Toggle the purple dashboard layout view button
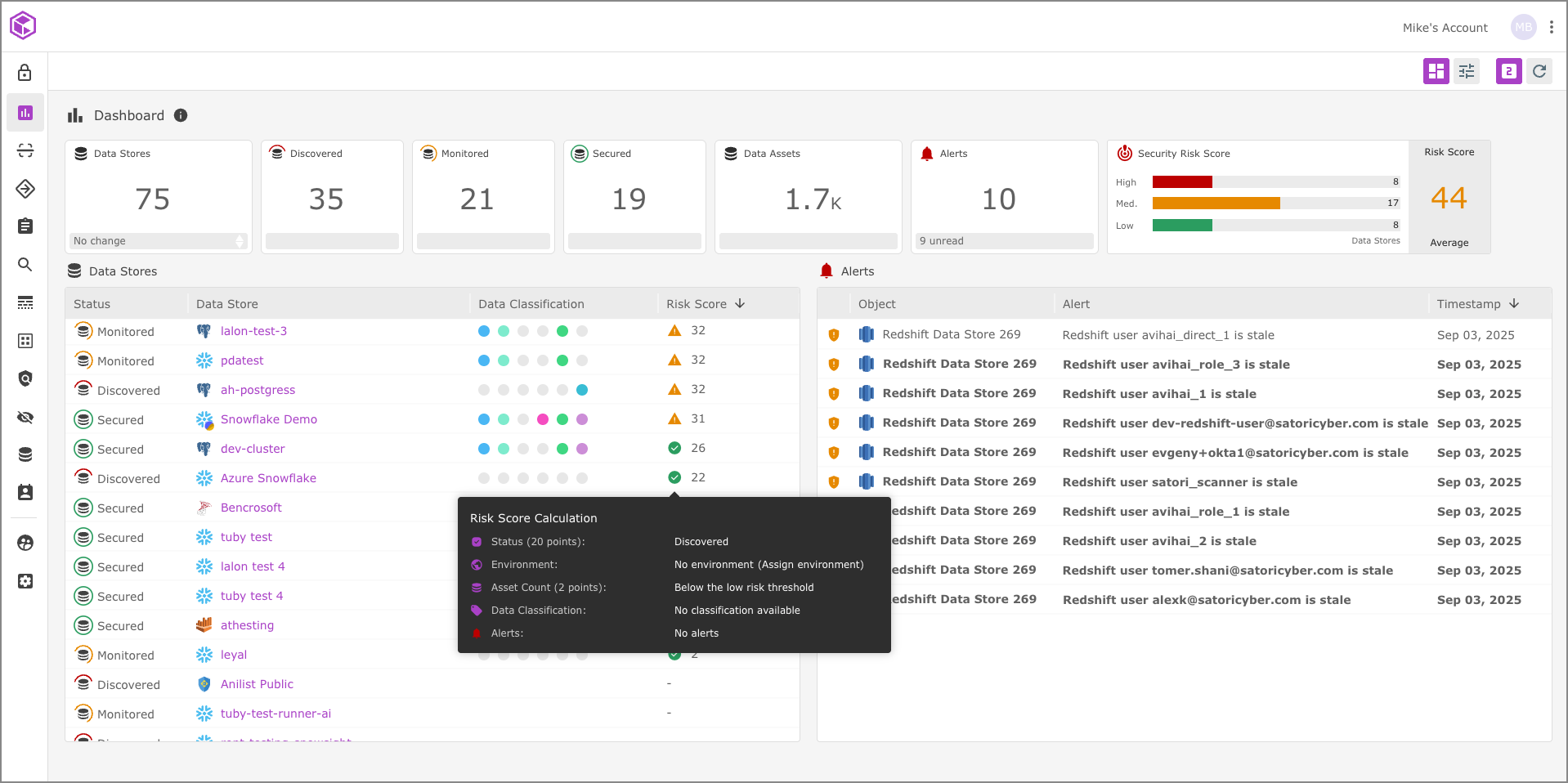The width and height of the screenshot is (1568, 783). (x=1436, y=71)
